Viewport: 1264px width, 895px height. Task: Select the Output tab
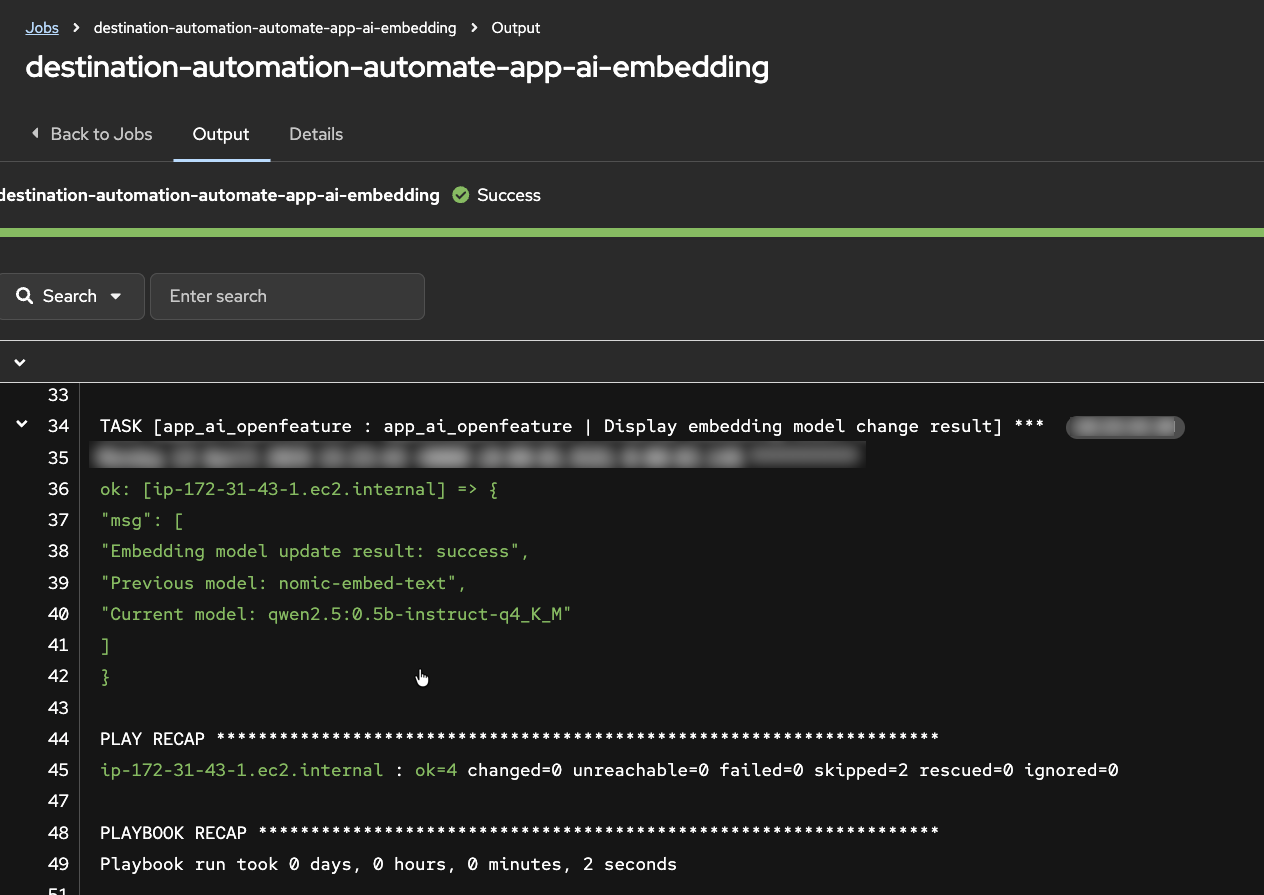click(x=220, y=134)
